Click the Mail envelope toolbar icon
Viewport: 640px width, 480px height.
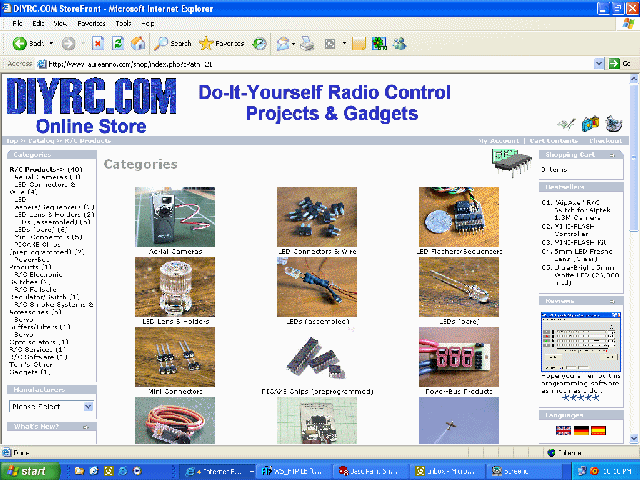[283, 43]
